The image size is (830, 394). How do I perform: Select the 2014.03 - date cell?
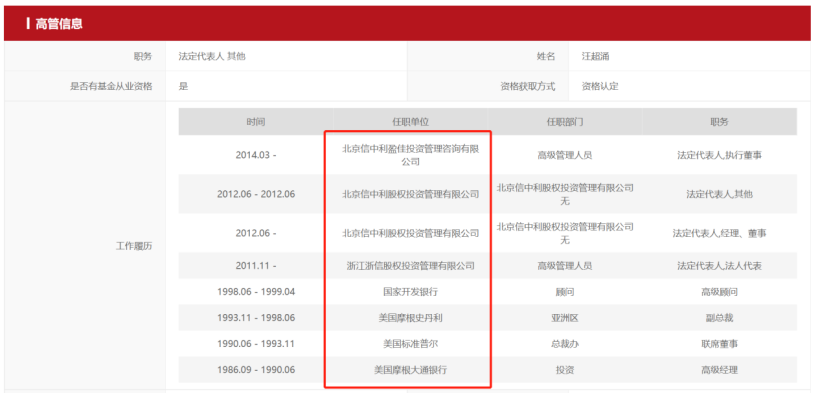pos(256,155)
